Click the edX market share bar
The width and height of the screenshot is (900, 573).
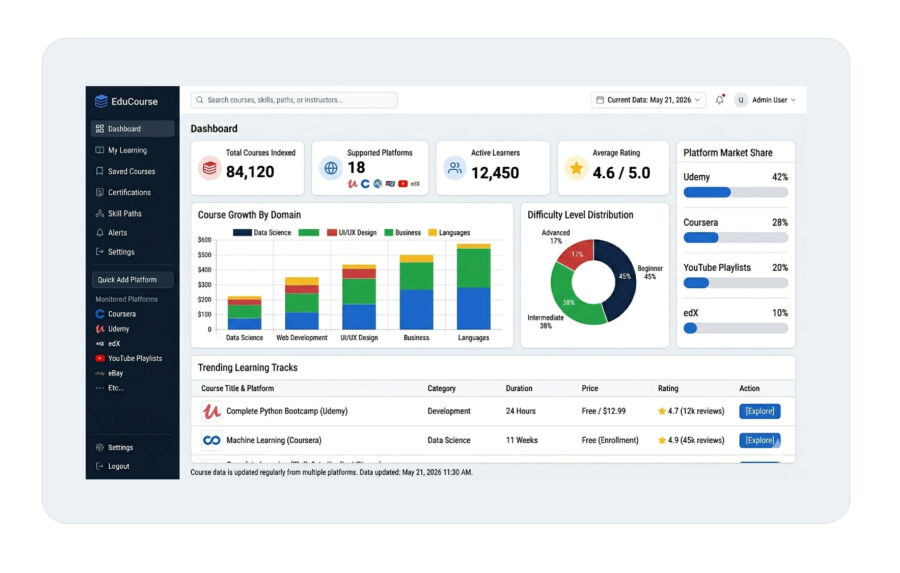click(736, 328)
